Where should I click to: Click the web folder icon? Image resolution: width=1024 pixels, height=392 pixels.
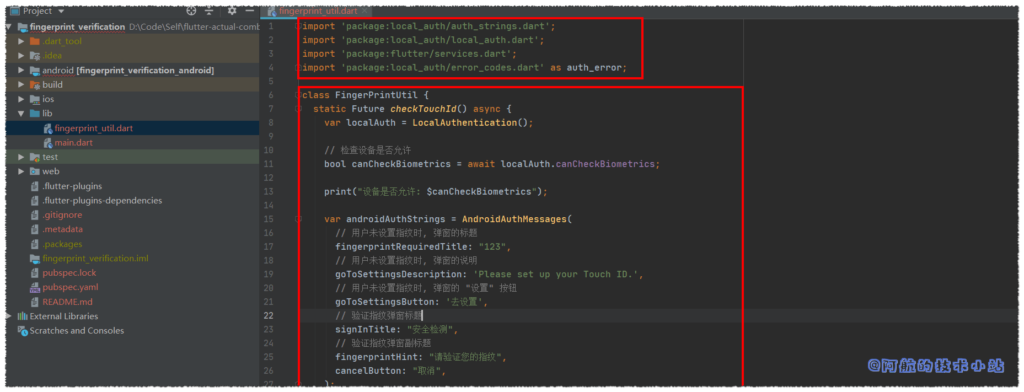(x=35, y=171)
